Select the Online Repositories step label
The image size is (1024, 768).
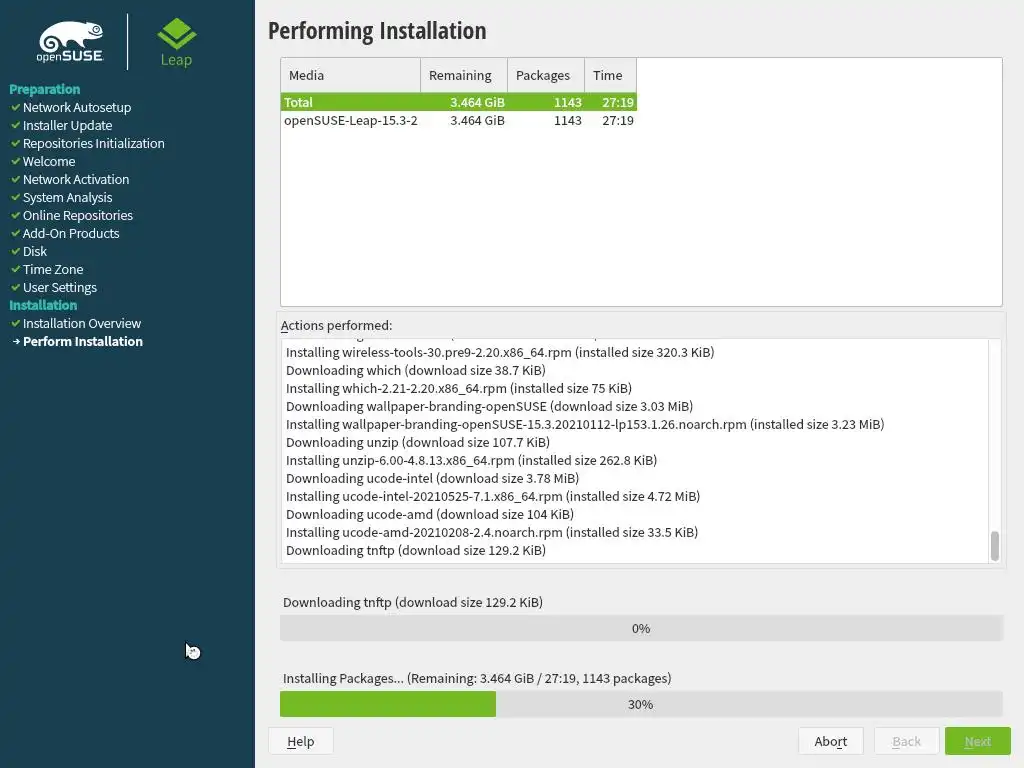coord(78,215)
